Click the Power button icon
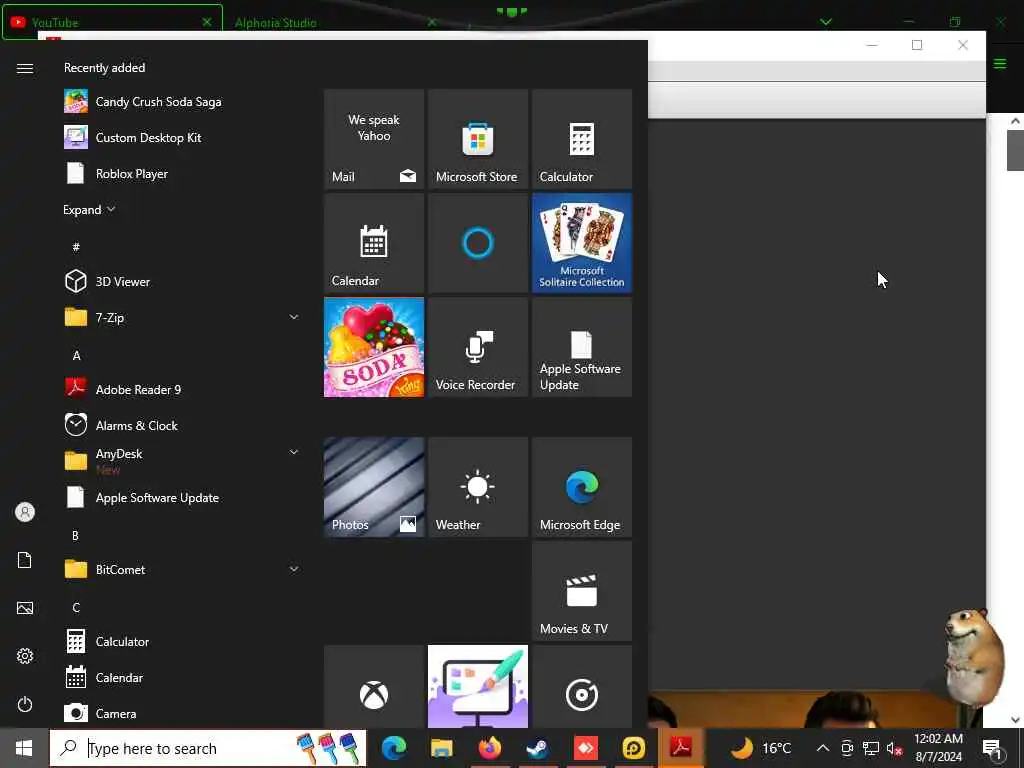This screenshot has height=768, width=1024. point(25,704)
